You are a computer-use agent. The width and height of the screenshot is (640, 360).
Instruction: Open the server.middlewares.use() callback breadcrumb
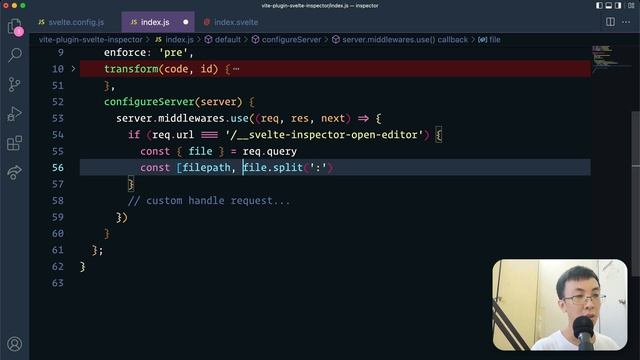(400, 40)
